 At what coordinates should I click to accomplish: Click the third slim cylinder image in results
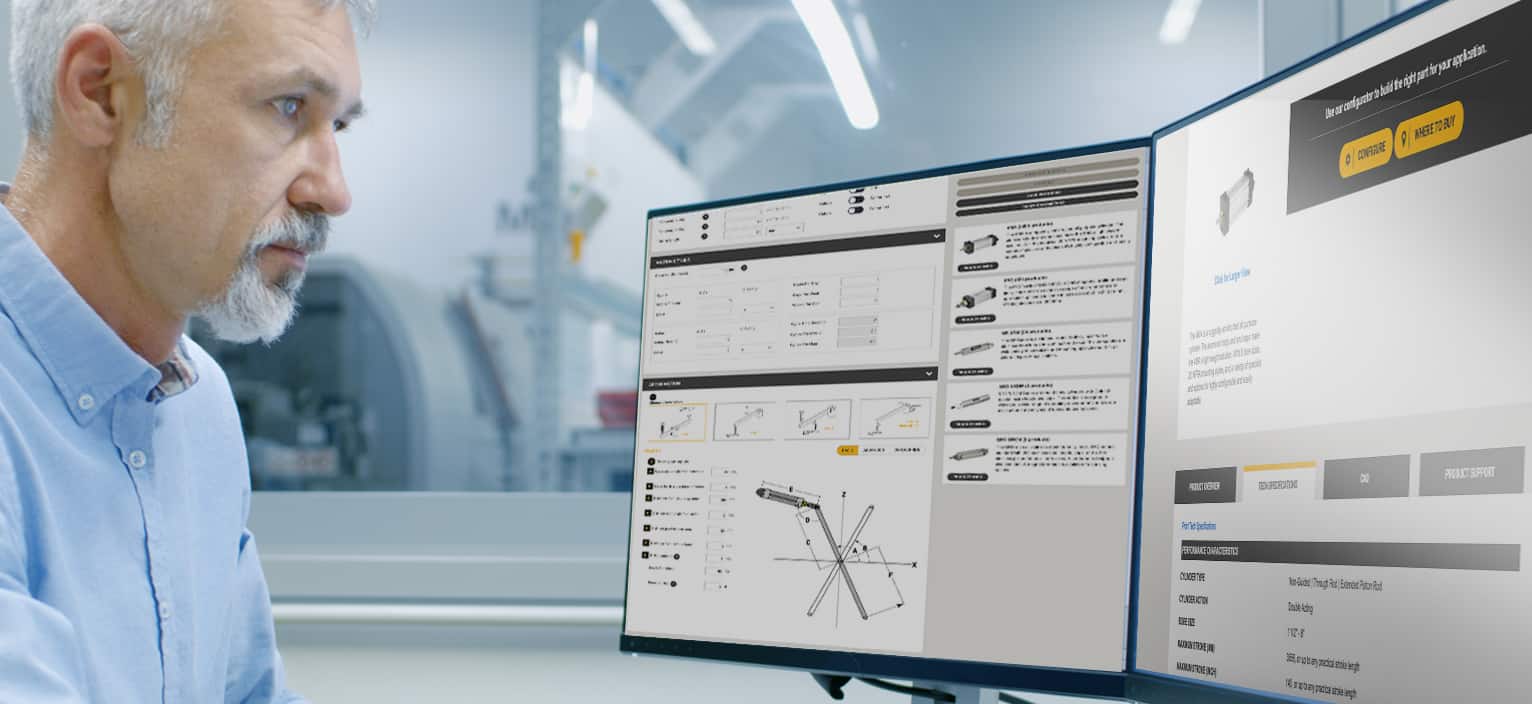pyautogui.click(x=973, y=349)
